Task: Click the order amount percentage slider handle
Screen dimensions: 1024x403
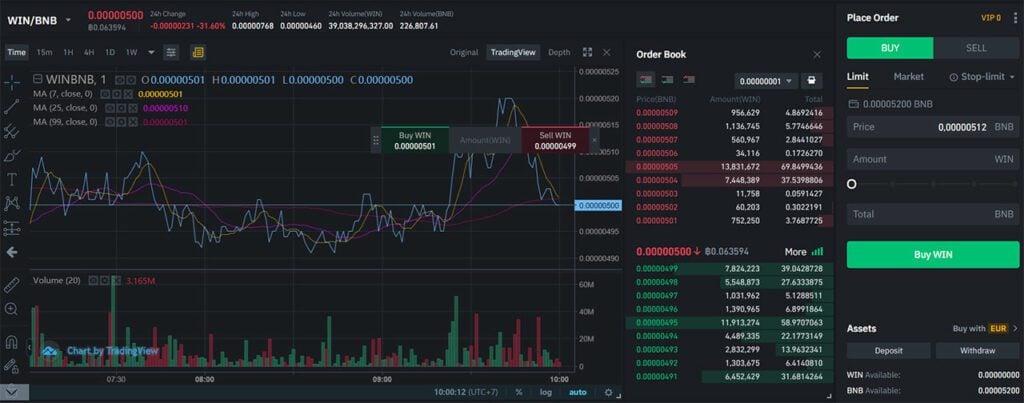Action: point(852,184)
